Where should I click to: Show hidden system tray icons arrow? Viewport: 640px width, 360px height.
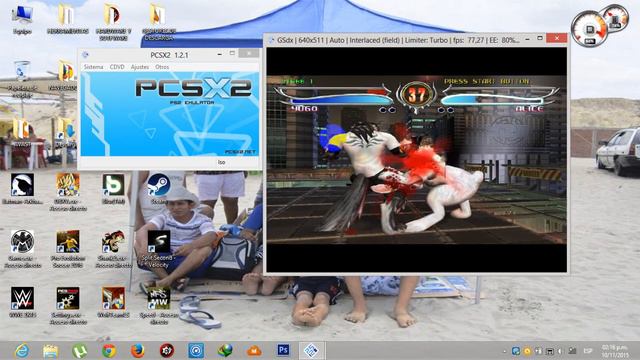[504, 351]
